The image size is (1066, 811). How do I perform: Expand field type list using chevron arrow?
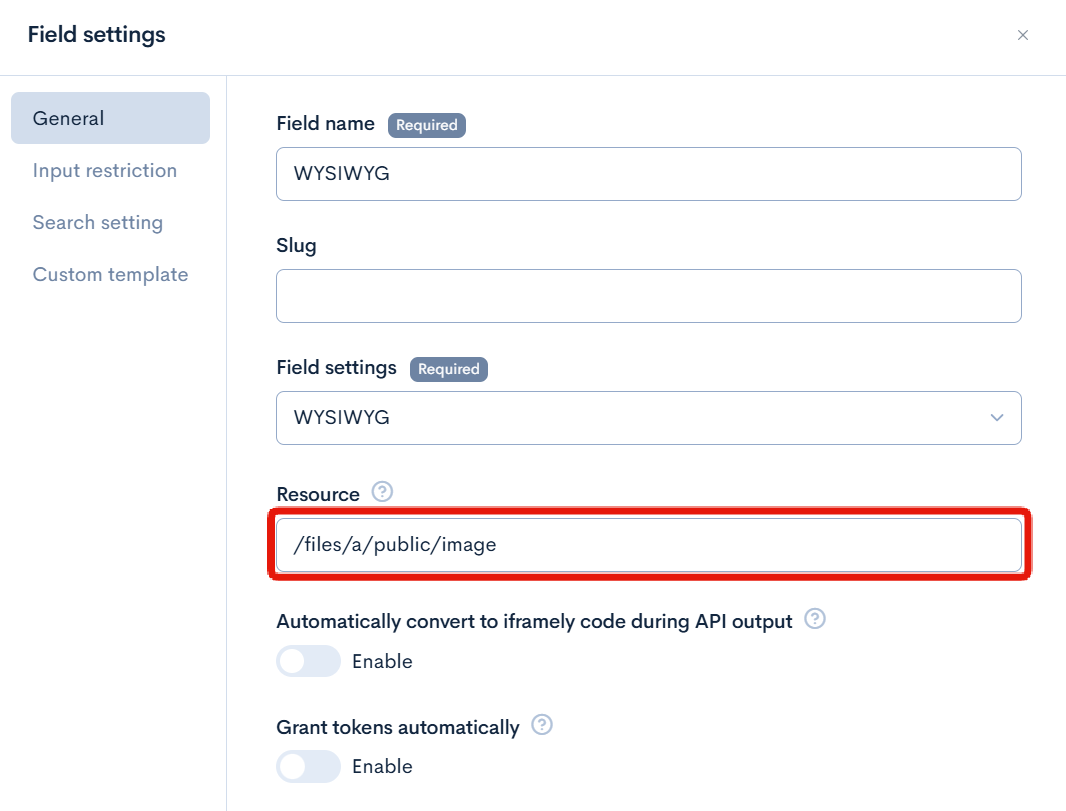click(997, 417)
